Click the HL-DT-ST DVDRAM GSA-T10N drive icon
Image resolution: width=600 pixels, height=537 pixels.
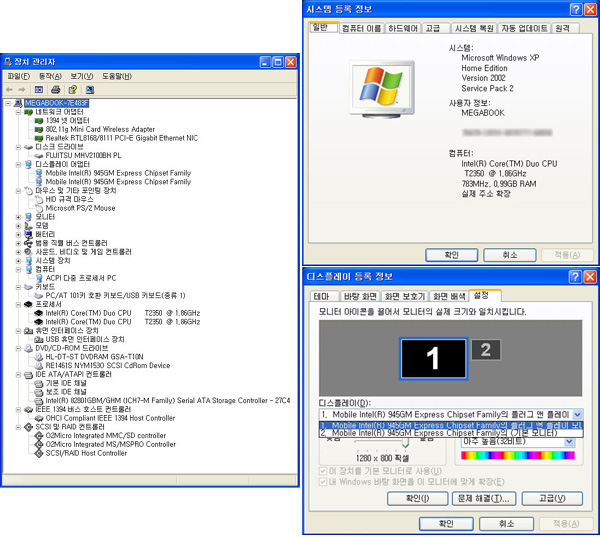click(39, 357)
